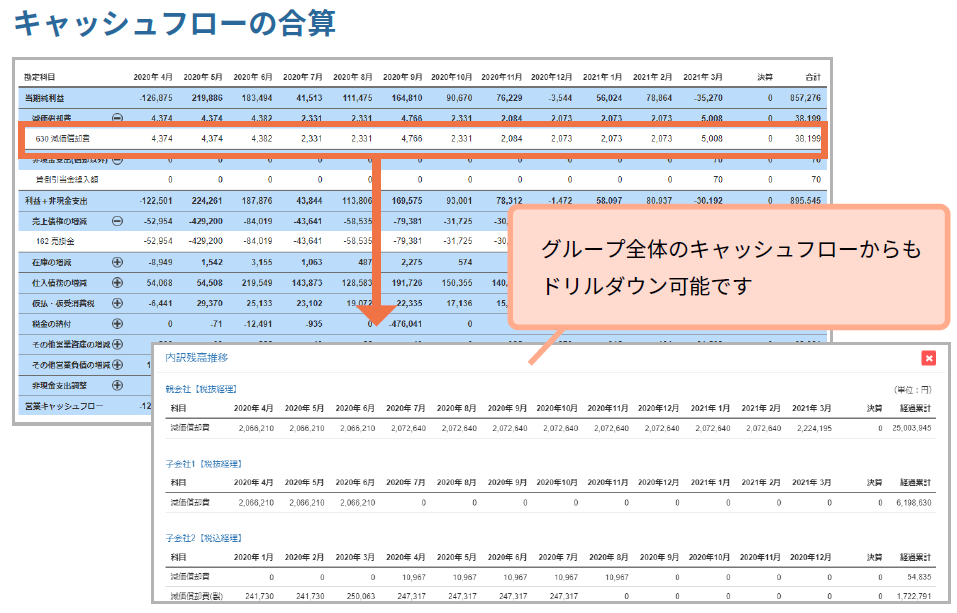Click the 子会社1 cumulative total 6,198,630
This screenshot has width=957, height=613.
coord(914,502)
